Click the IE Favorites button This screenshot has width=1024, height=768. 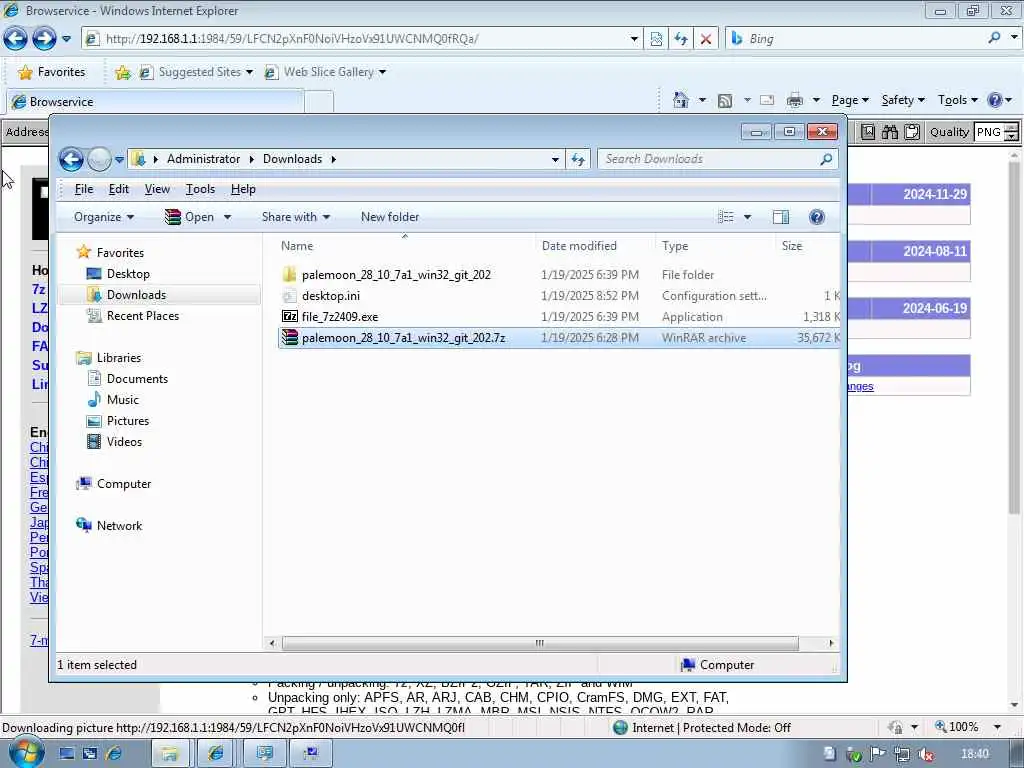(x=52, y=72)
